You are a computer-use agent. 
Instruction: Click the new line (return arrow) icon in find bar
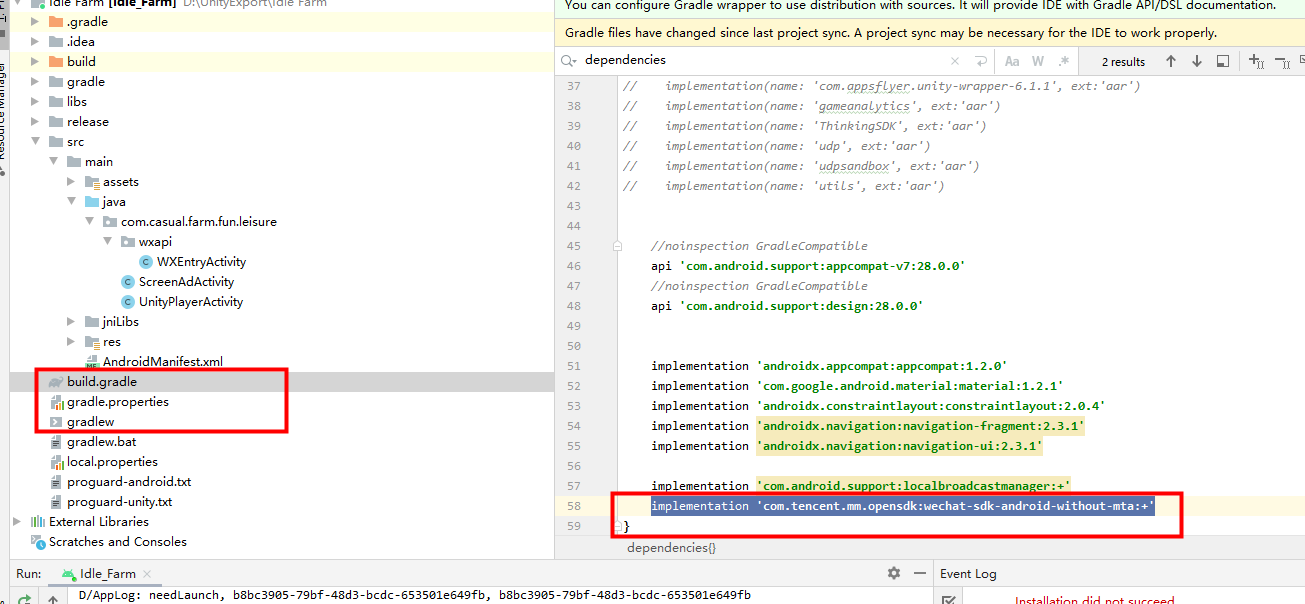(x=982, y=61)
